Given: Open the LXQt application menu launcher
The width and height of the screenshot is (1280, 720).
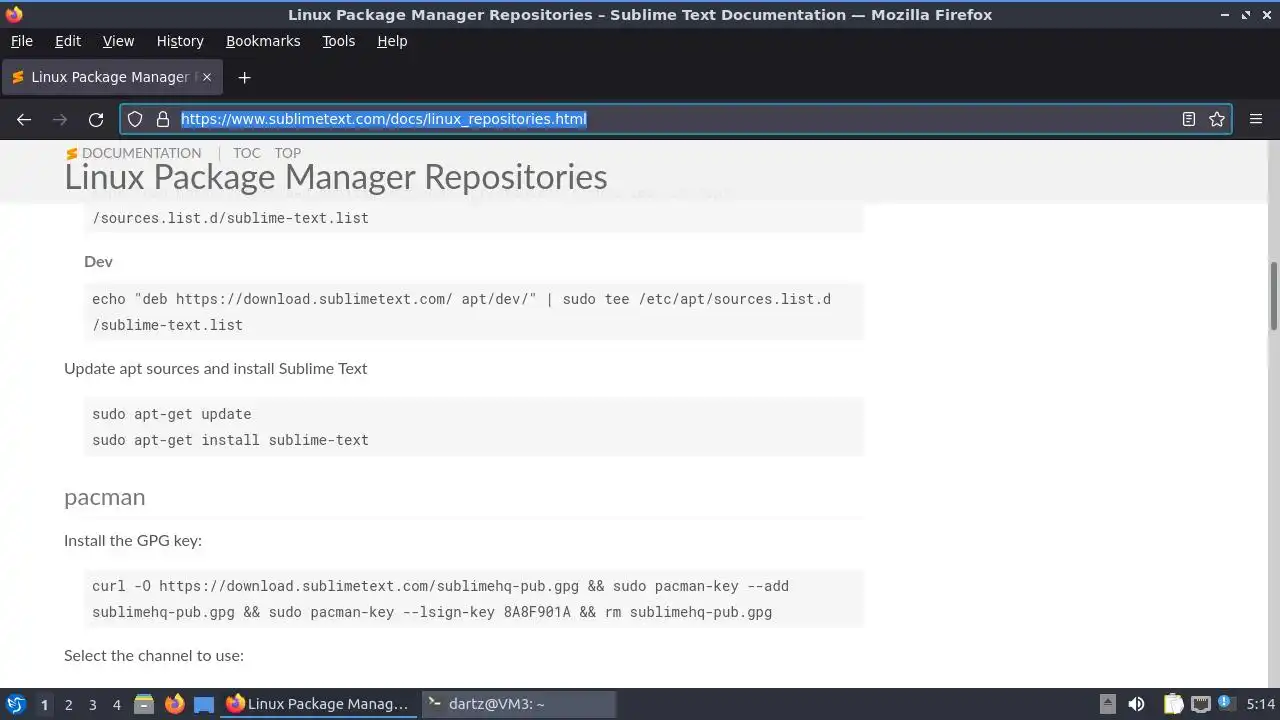Looking at the screenshot, I should tap(15, 704).
